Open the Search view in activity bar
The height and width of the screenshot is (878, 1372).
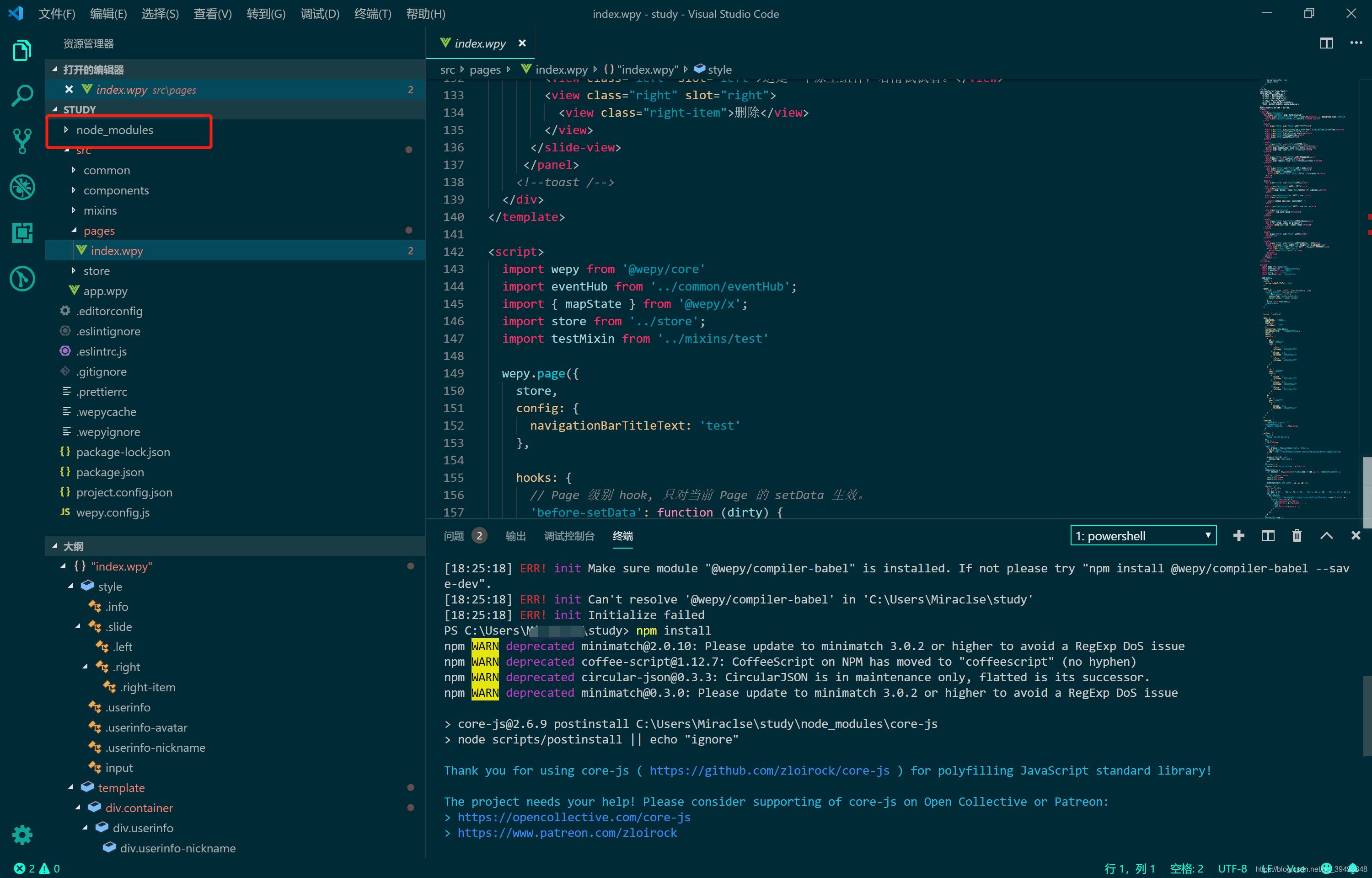(x=21, y=96)
